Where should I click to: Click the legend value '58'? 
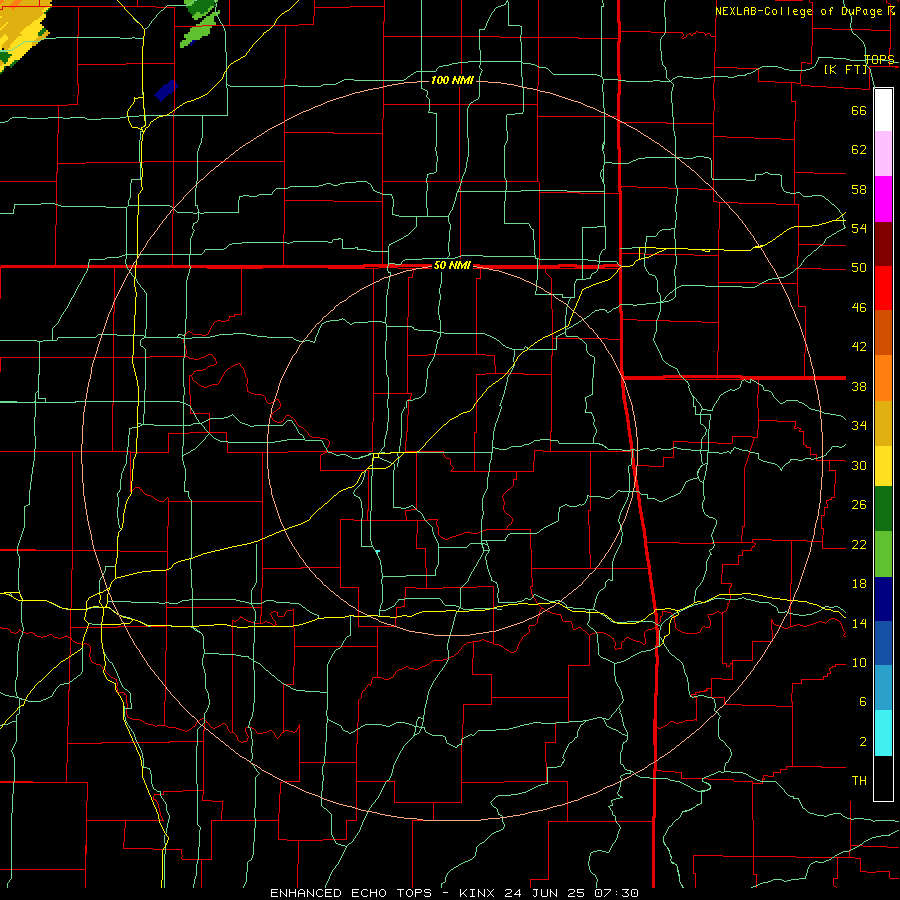pos(859,189)
